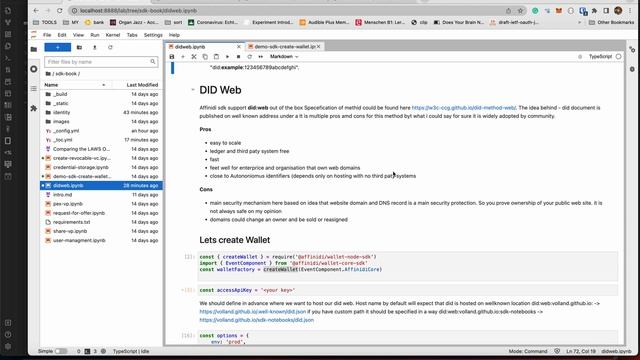
Task: Restart kernel and run all cells
Action: [x=260, y=57]
